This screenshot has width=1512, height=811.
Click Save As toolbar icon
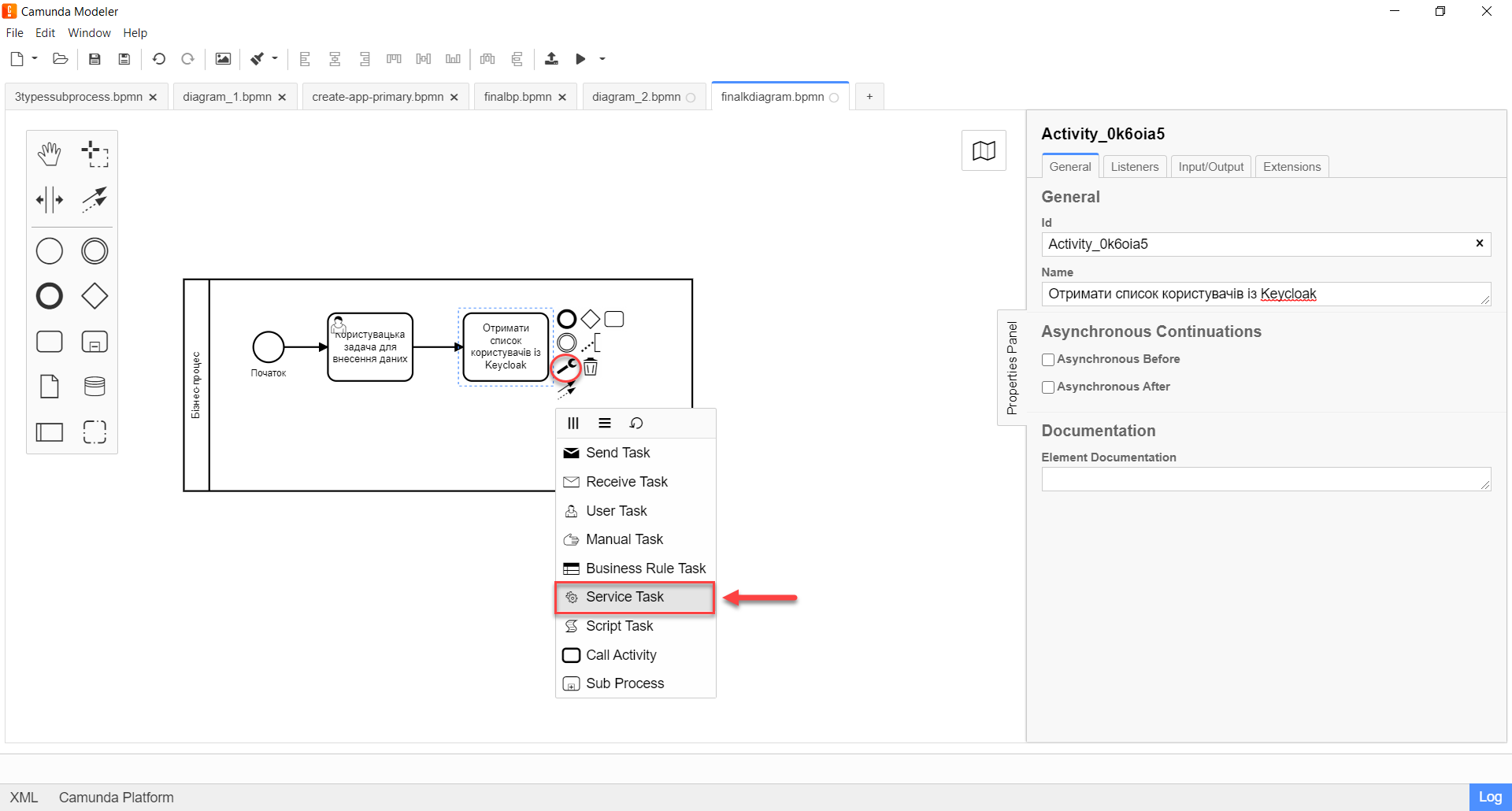pos(124,59)
